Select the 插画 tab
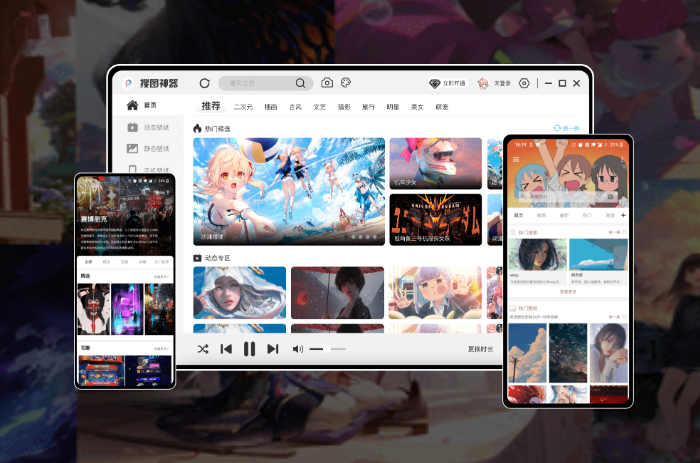 click(x=271, y=107)
